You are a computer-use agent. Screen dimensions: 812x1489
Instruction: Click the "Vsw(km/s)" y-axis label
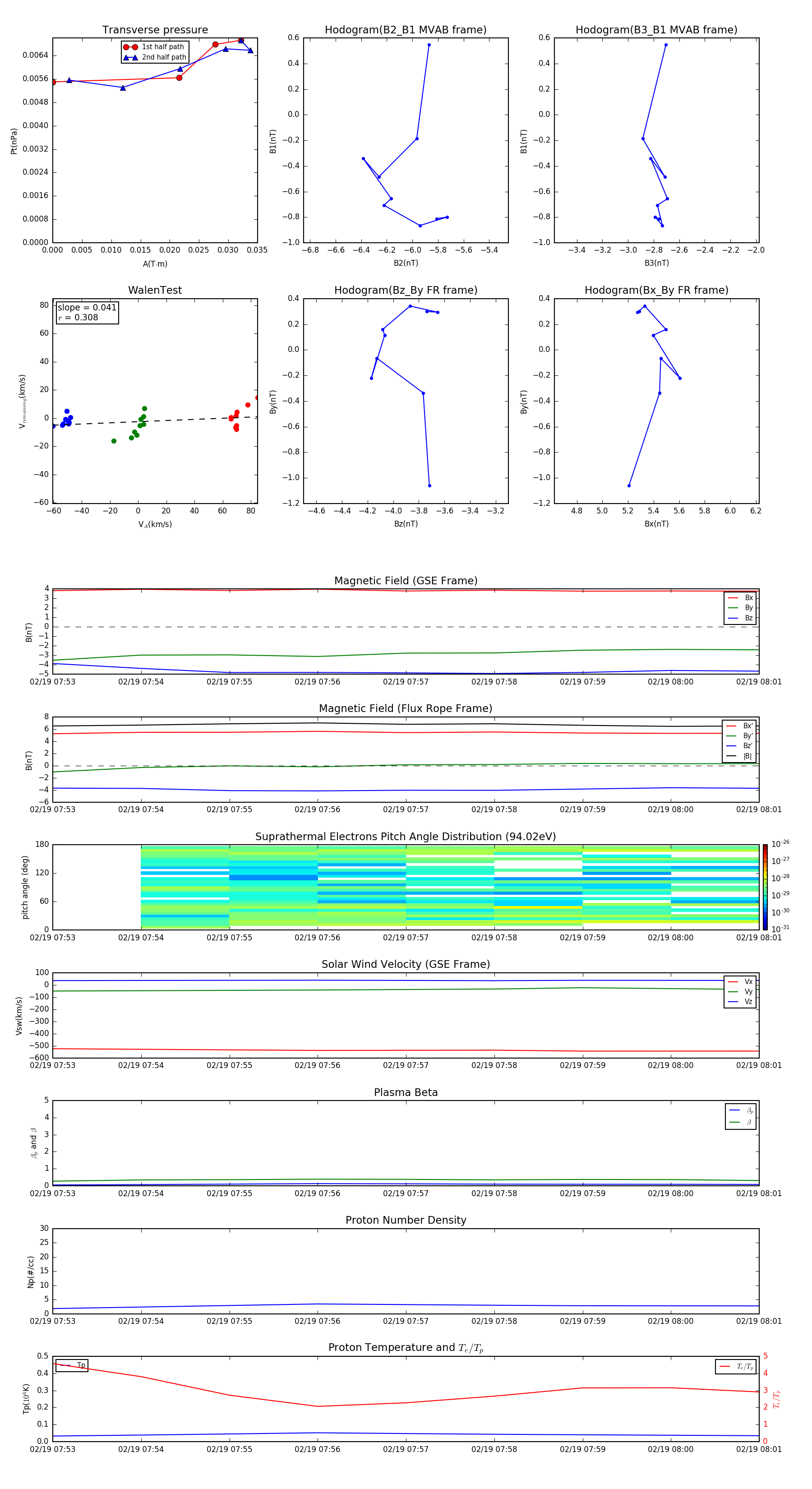(x=19, y=1016)
